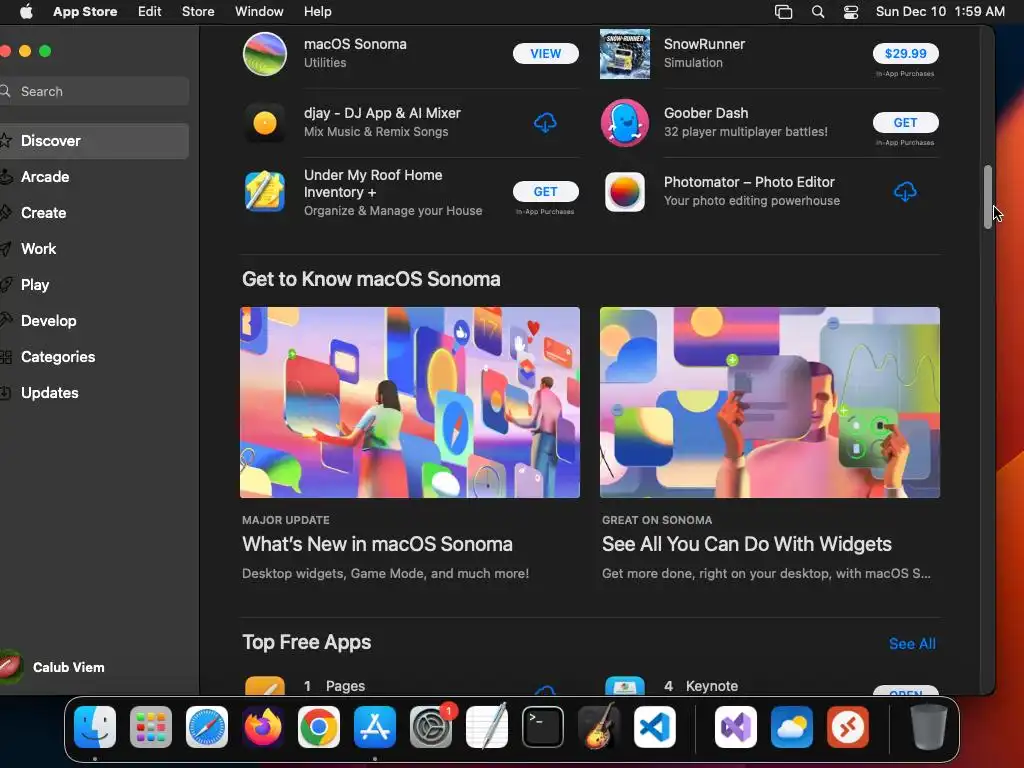Click the 'djay - DJ App & AI Mixer' title
Viewport: 1024px width, 768px height.
click(x=382, y=113)
